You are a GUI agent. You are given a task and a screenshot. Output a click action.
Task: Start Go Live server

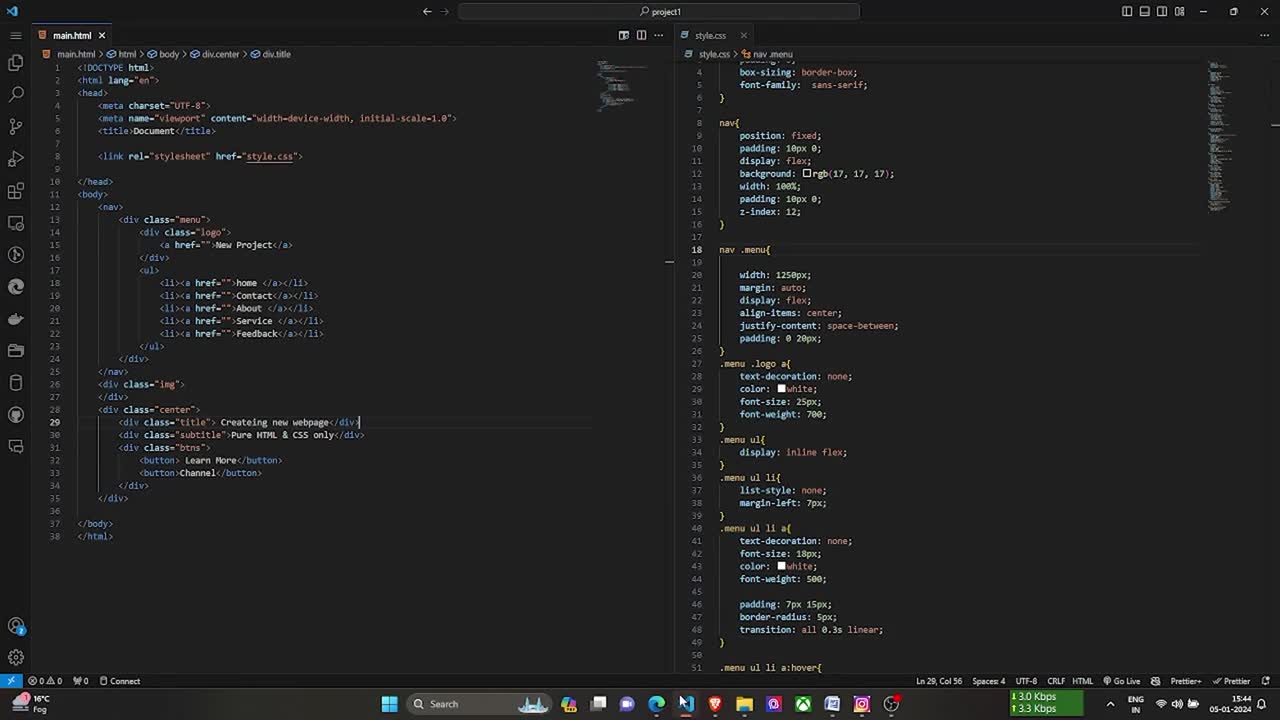pyautogui.click(x=1121, y=681)
